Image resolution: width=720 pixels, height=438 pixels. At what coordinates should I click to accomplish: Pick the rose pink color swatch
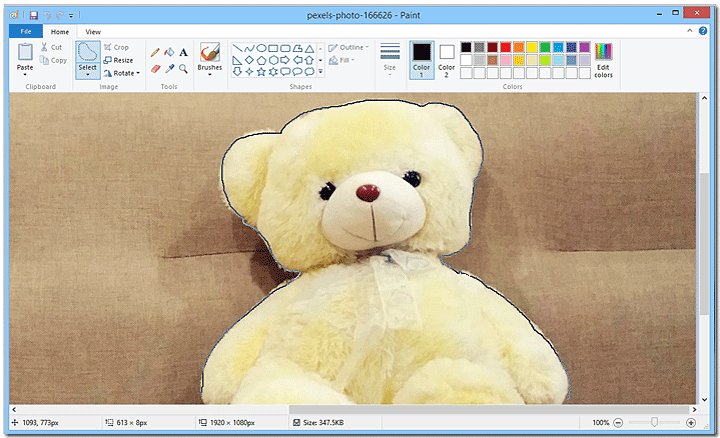(x=506, y=60)
